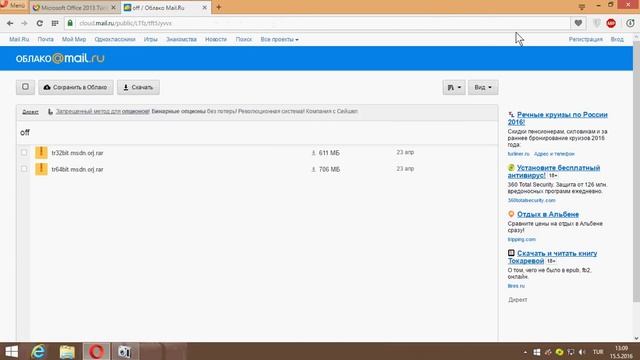
Task: Toggle the select-all checkbox in toolbar
Action: click(x=25, y=87)
